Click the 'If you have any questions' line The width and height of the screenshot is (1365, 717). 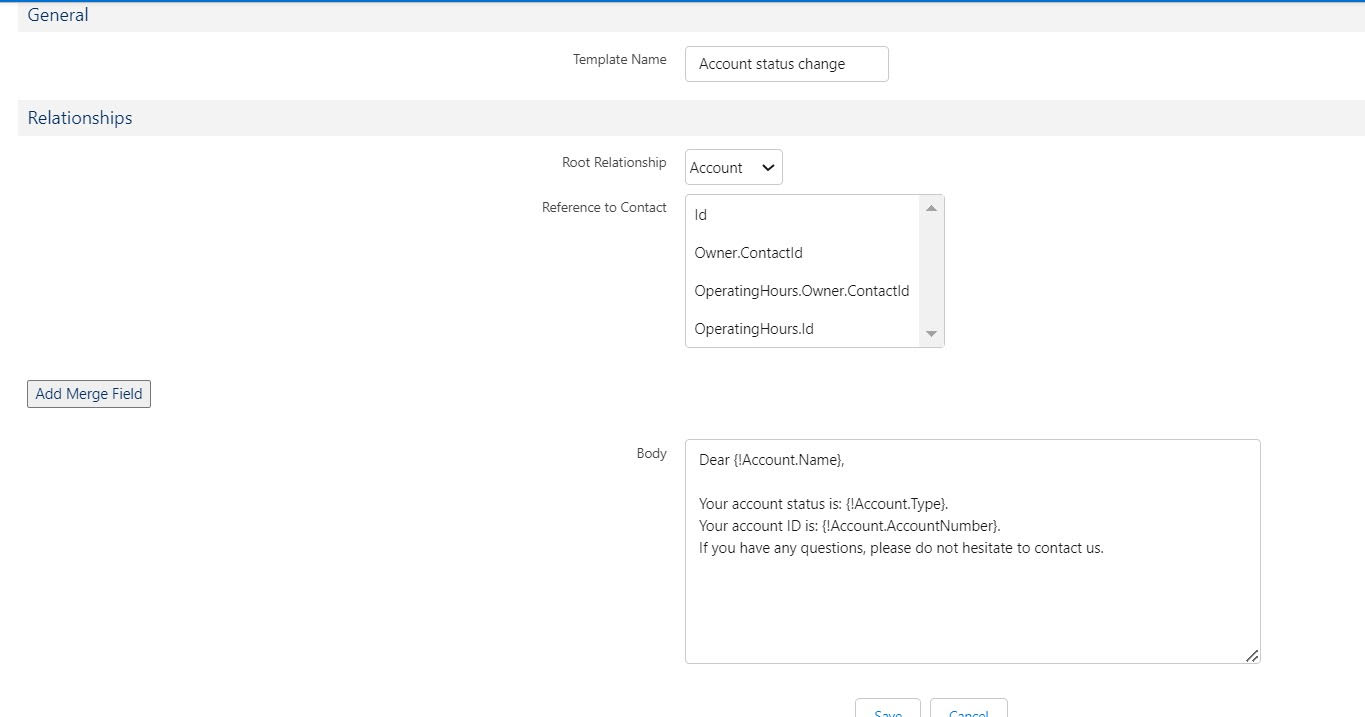(x=901, y=548)
